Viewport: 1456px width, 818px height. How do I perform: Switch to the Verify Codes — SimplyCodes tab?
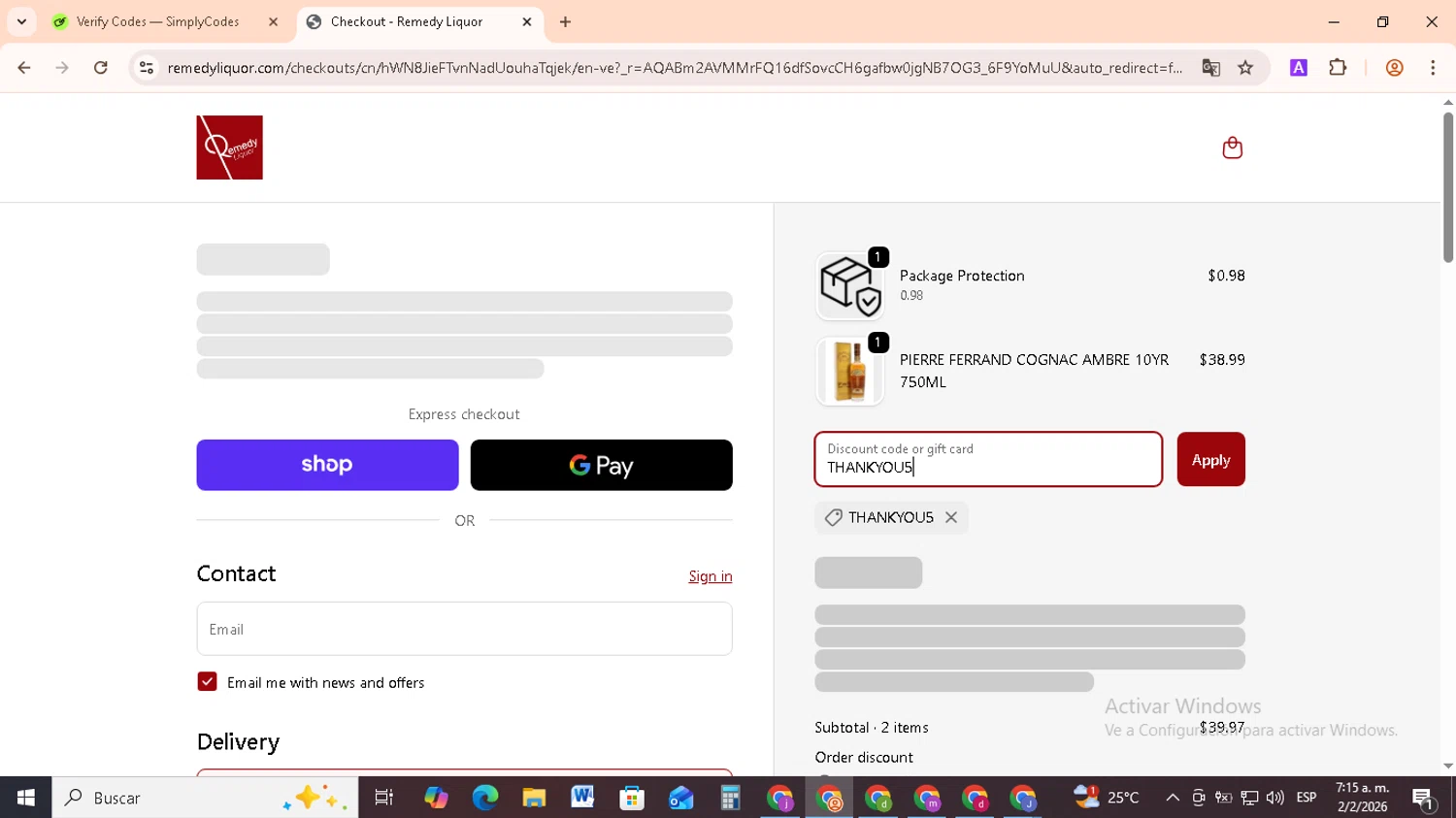pyautogui.click(x=157, y=21)
